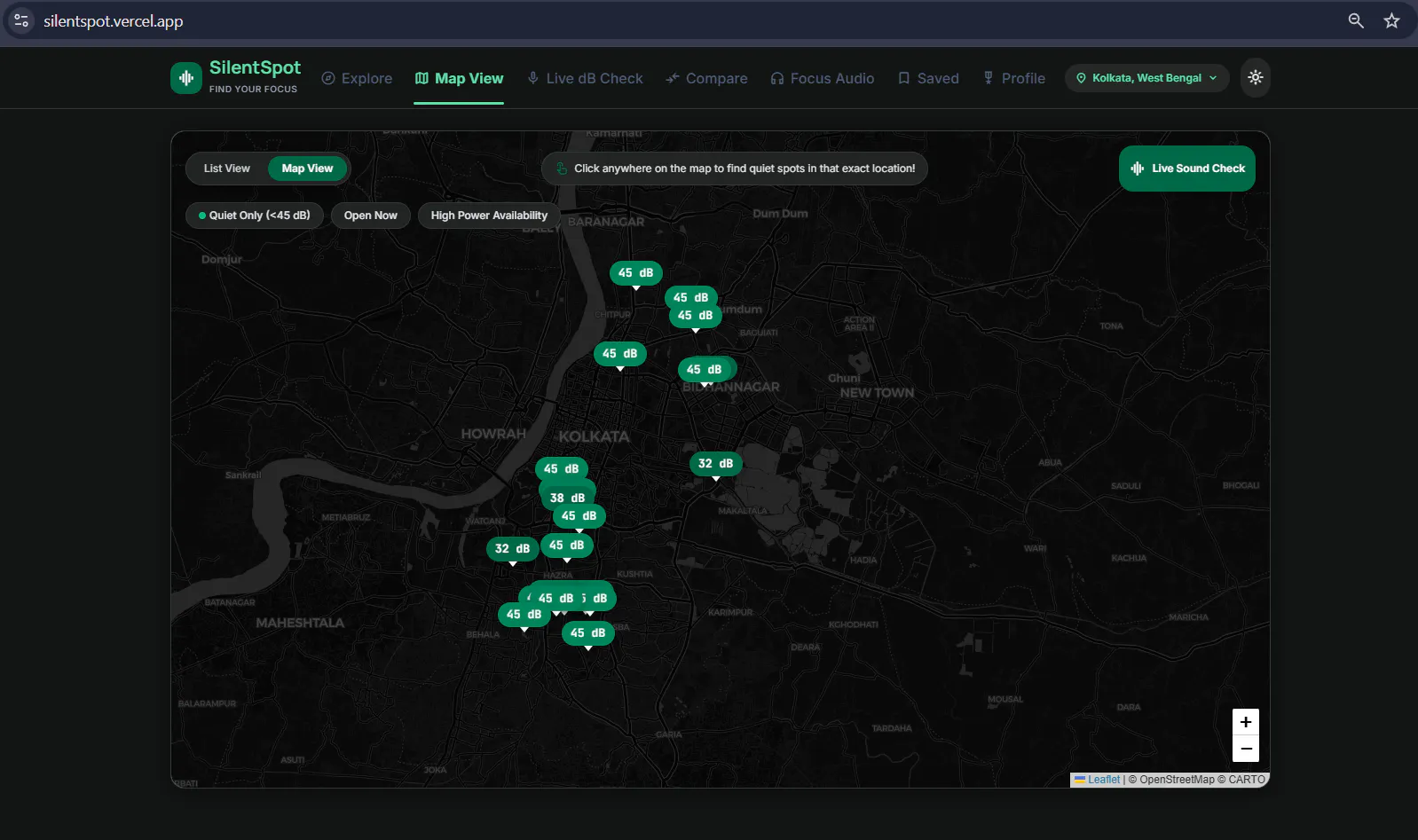This screenshot has width=1418, height=840.
Task: Go to Live dB Check
Action: pyautogui.click(x=585, y=78)
